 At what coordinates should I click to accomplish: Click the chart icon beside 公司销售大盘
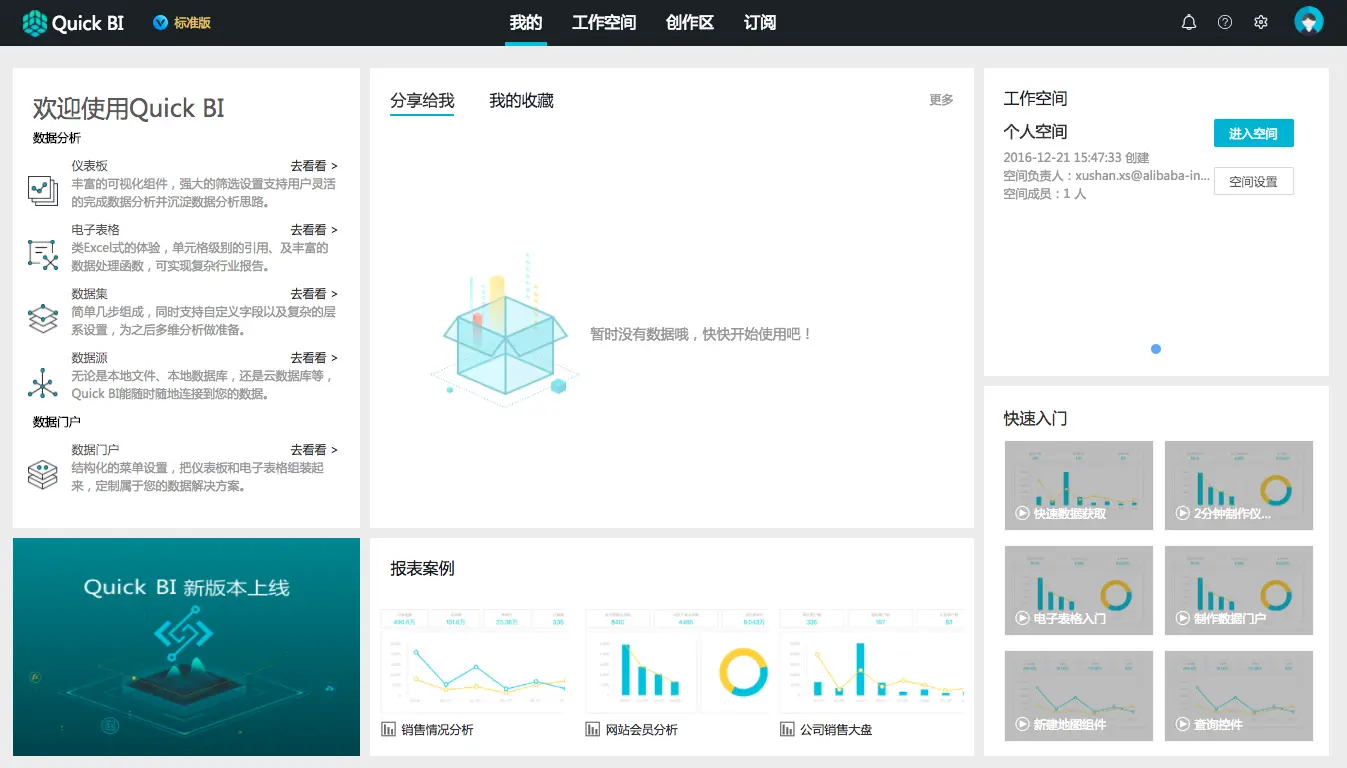(x=787, y=730)
